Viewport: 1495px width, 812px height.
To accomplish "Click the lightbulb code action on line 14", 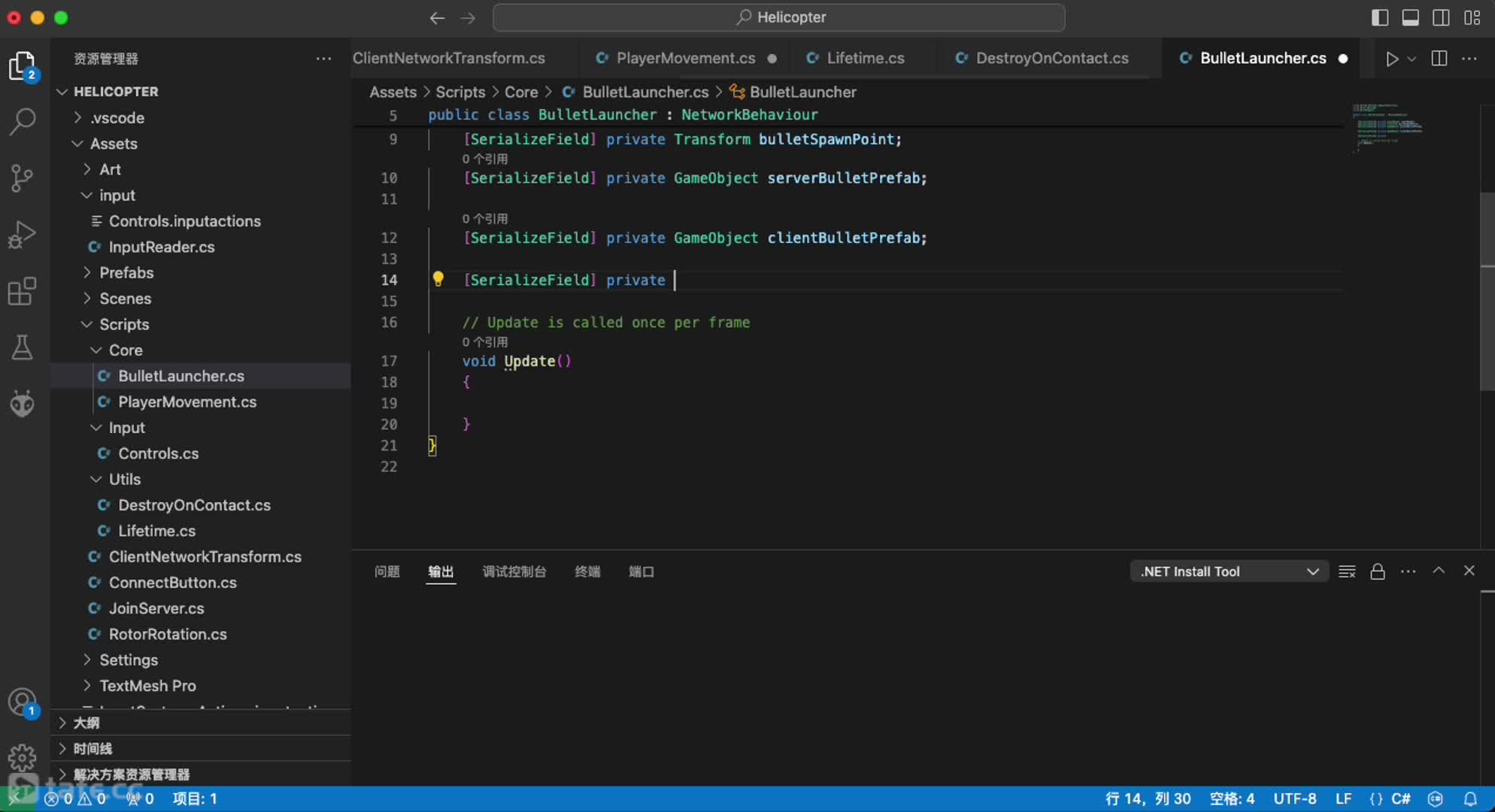I will click(x=438, y=280).
